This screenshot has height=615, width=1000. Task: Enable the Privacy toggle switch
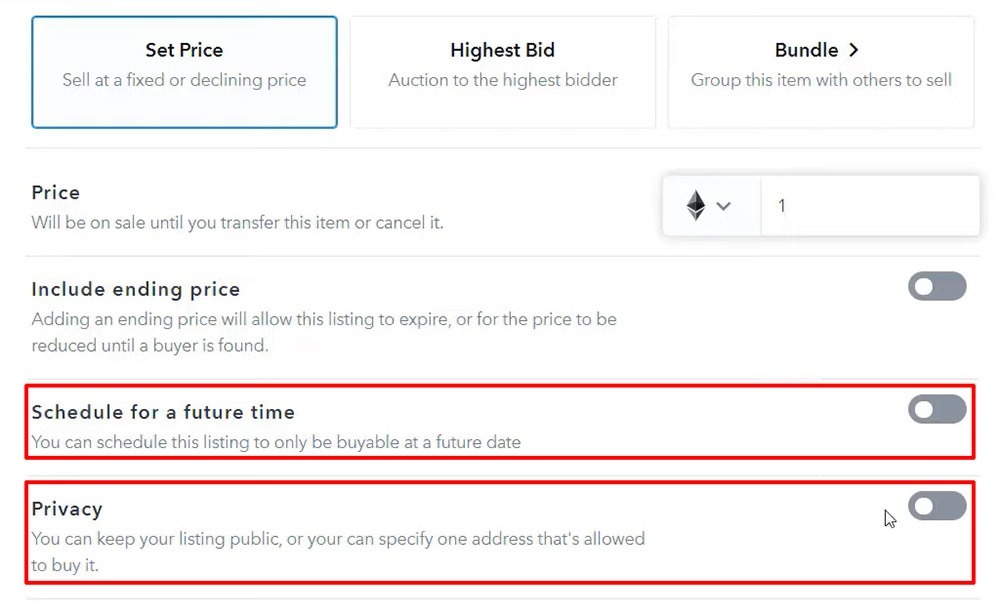click(936, 506)
